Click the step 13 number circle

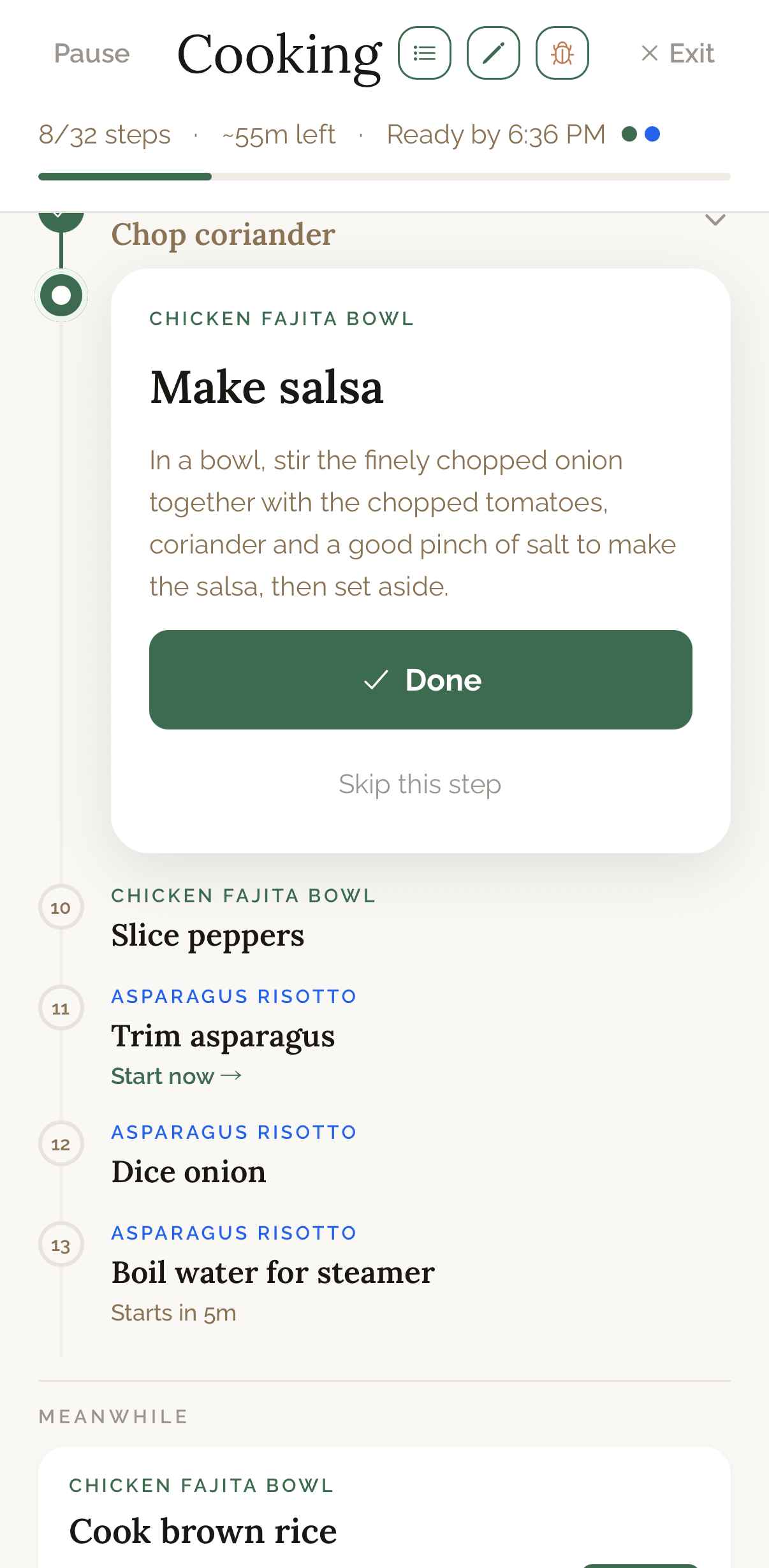(61, 1245)
